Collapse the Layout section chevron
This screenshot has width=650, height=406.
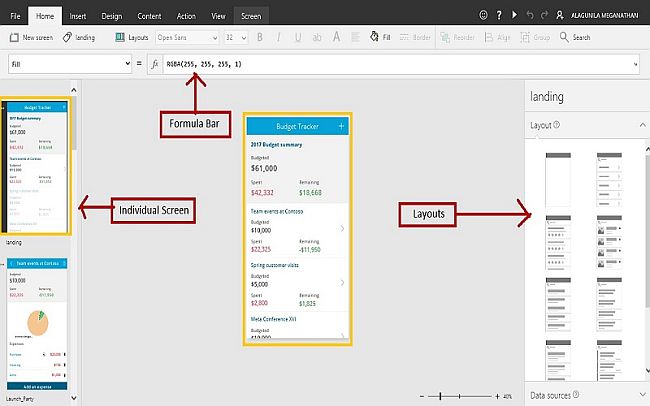(x=642, y=125)
